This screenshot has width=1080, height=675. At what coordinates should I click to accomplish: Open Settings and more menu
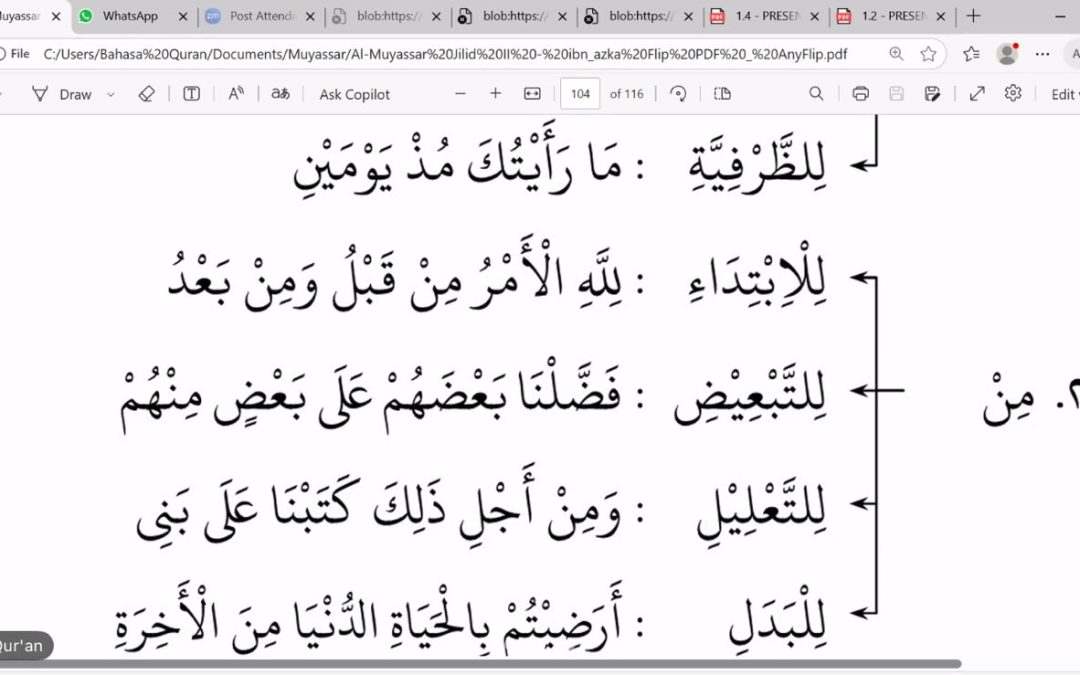coord(1043,54)
